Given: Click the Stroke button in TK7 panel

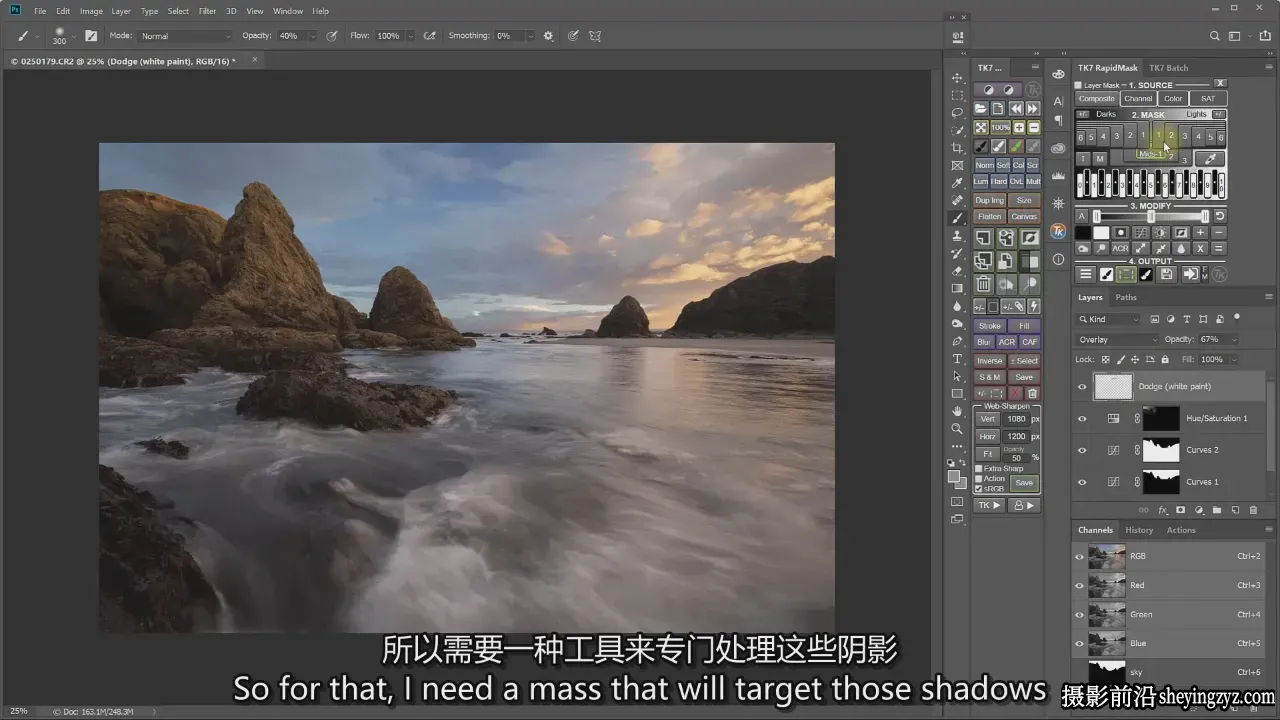Looking at the screenshot, I should coord(990,326).
